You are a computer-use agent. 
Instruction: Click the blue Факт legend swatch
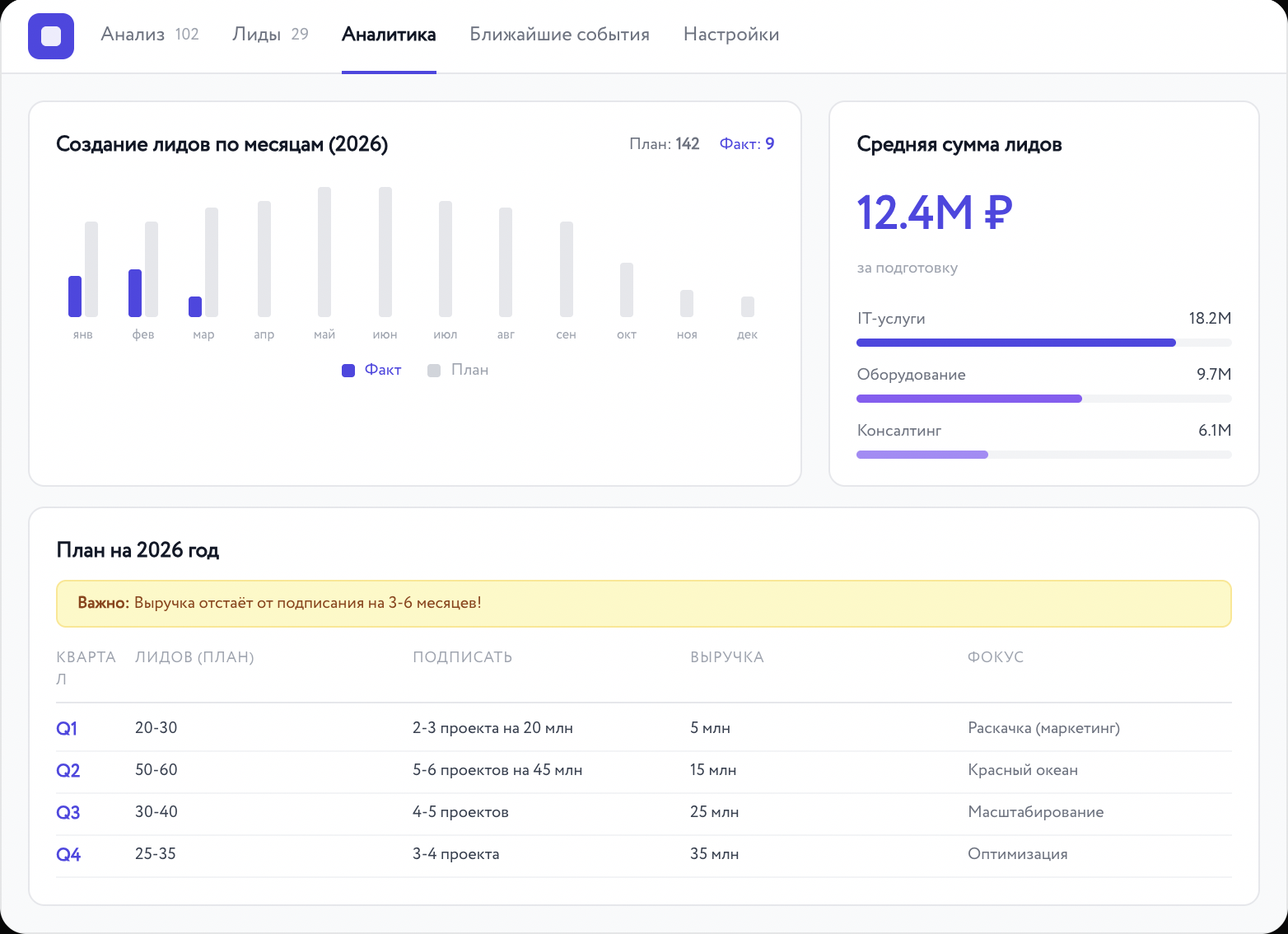(348, 371)
